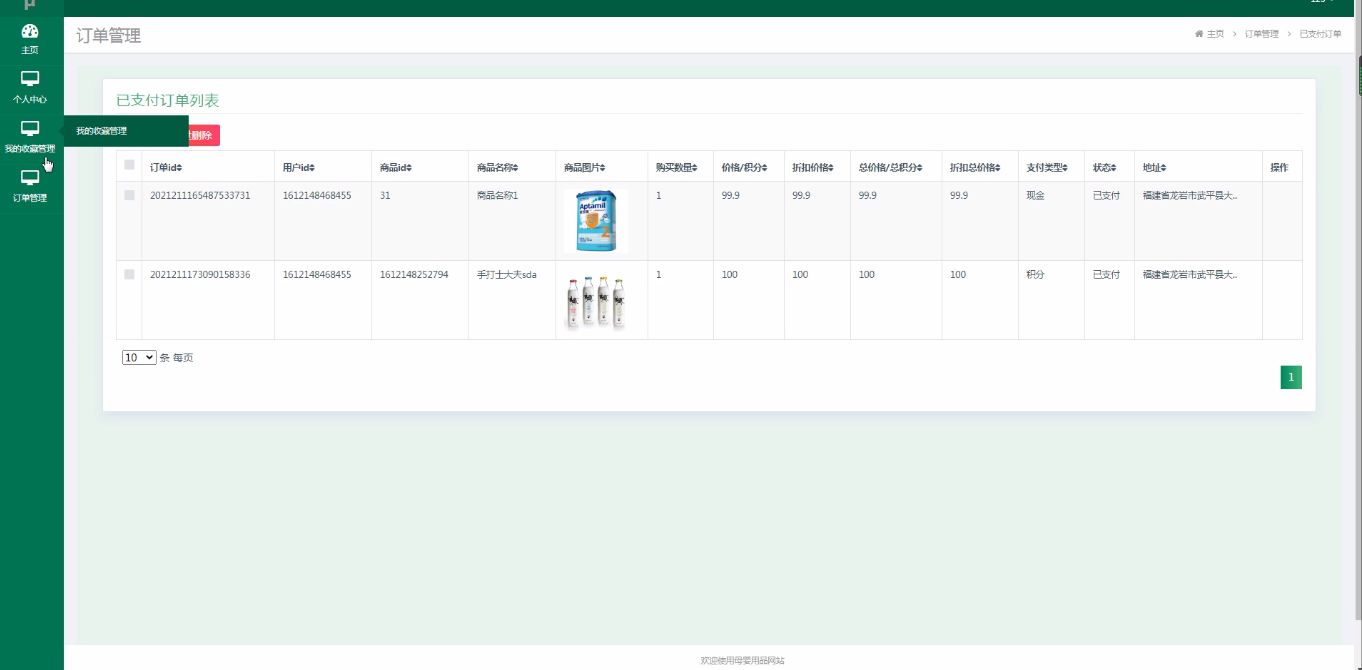Click product name 商品名称1
The height and width of the screenshot is (670, 1362).
coord(497,195)
